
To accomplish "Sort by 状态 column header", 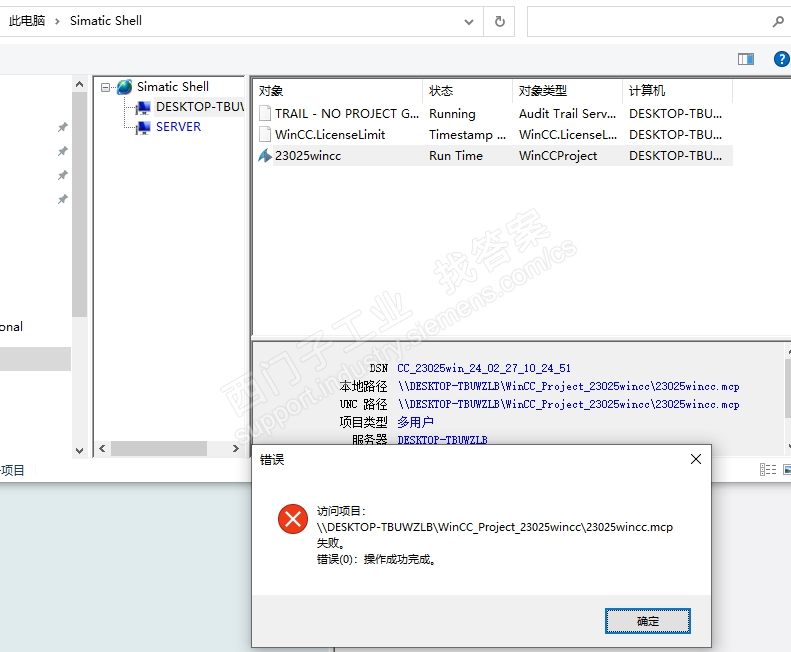I will pyautogui.click(x=468, y=91).
